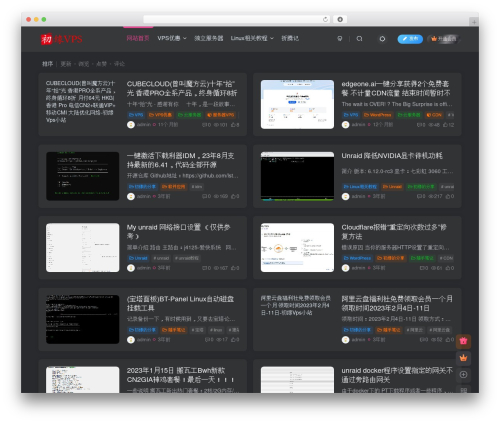Click the Unraid NVIDIA post thumbnail

tap(297, 176)
